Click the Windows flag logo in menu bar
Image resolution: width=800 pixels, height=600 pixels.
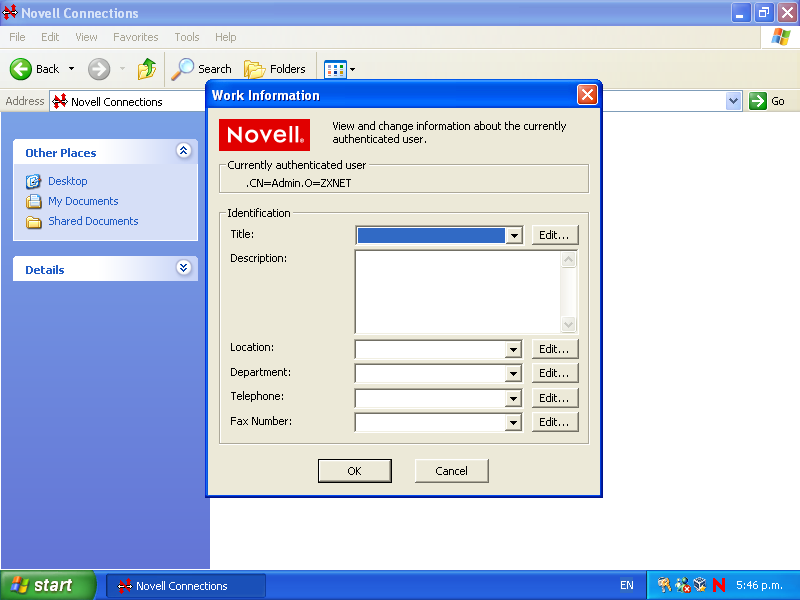pyautogui.click(x=781, y=37)
